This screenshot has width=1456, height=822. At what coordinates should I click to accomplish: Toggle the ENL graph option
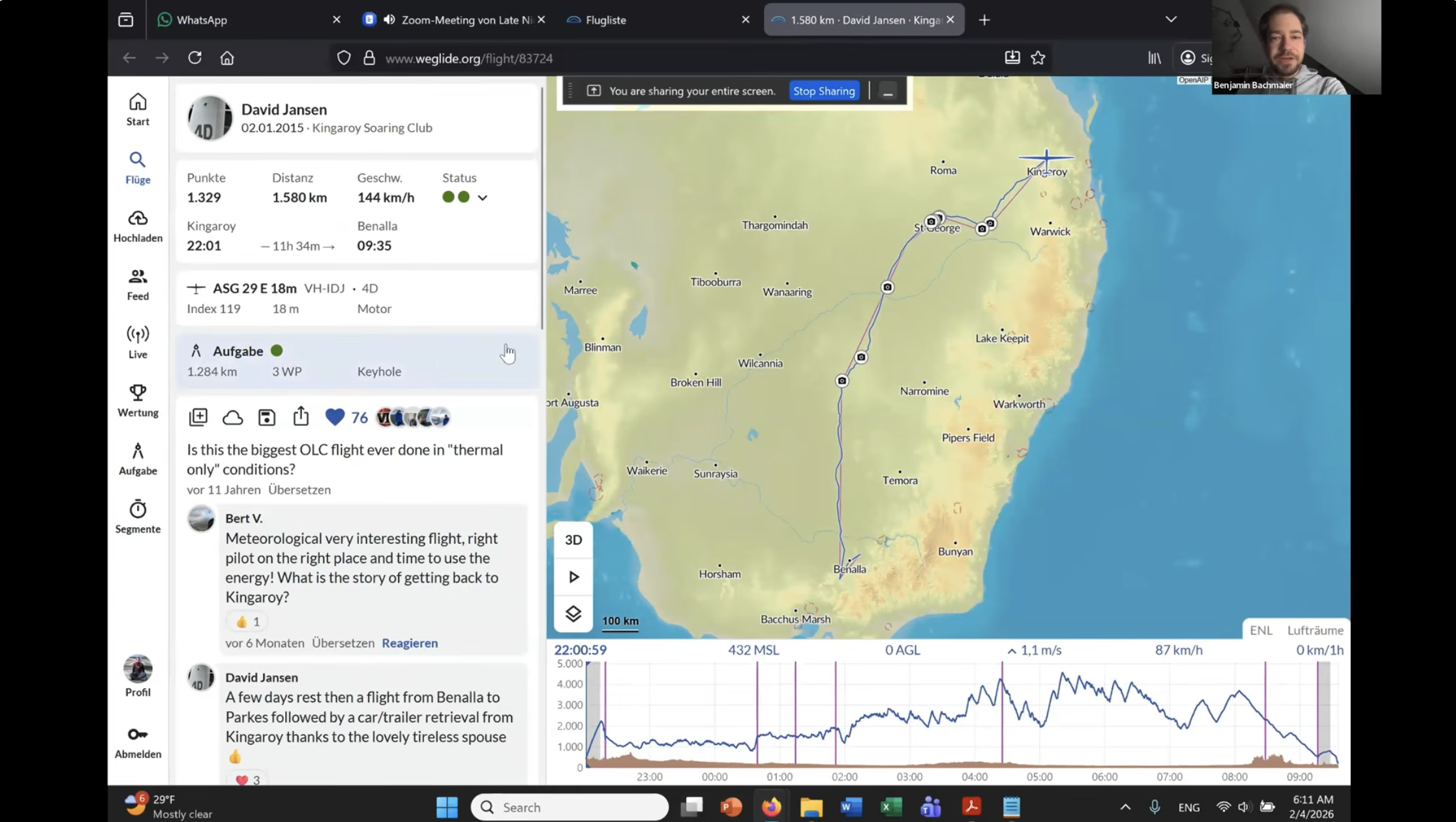1260,630
